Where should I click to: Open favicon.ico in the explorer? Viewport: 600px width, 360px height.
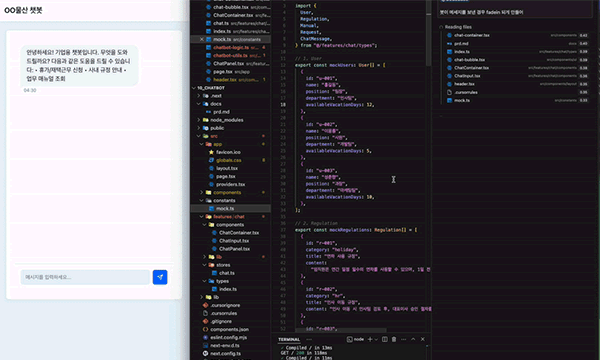coord(228,152)
